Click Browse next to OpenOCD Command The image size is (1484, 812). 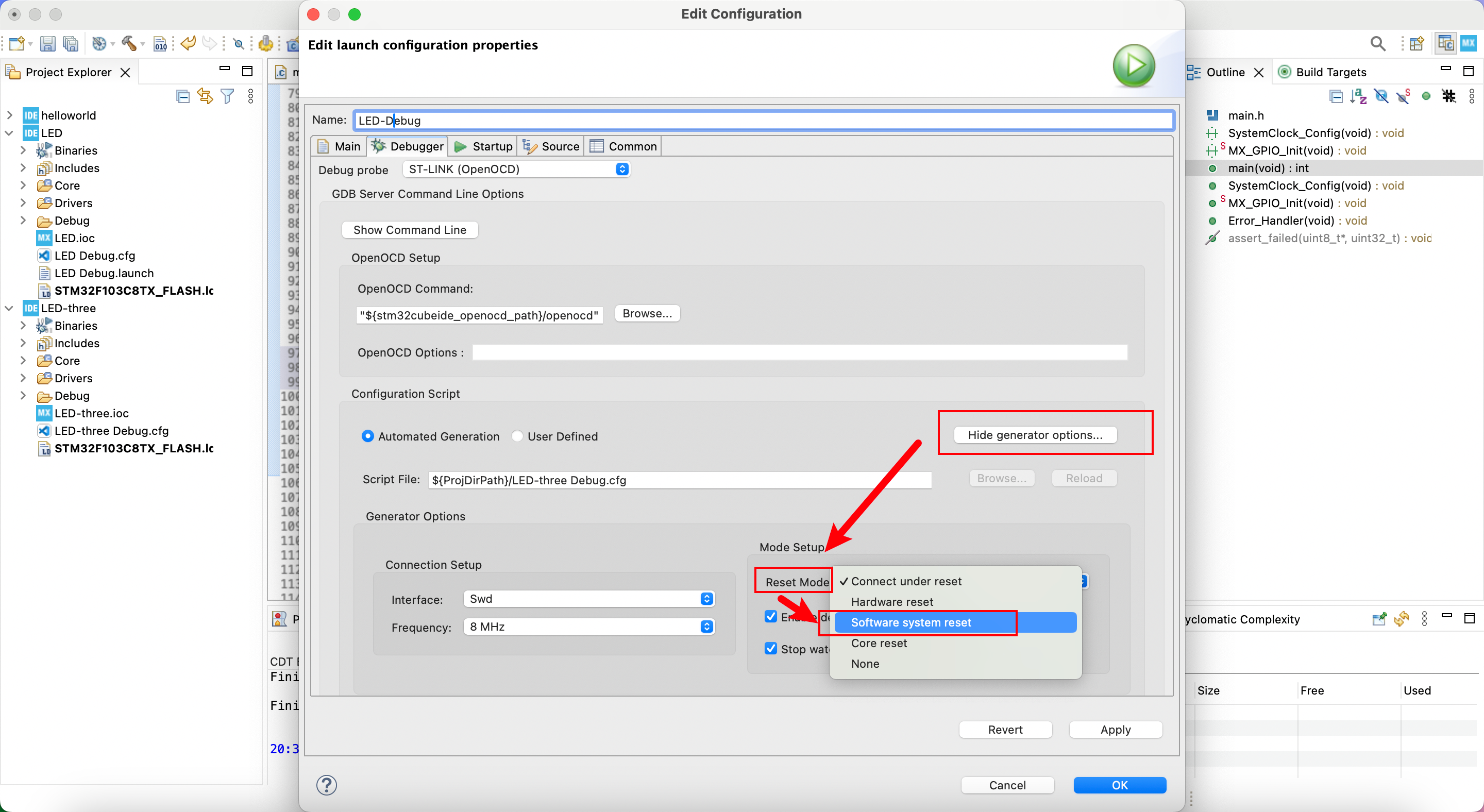point(647,313)
